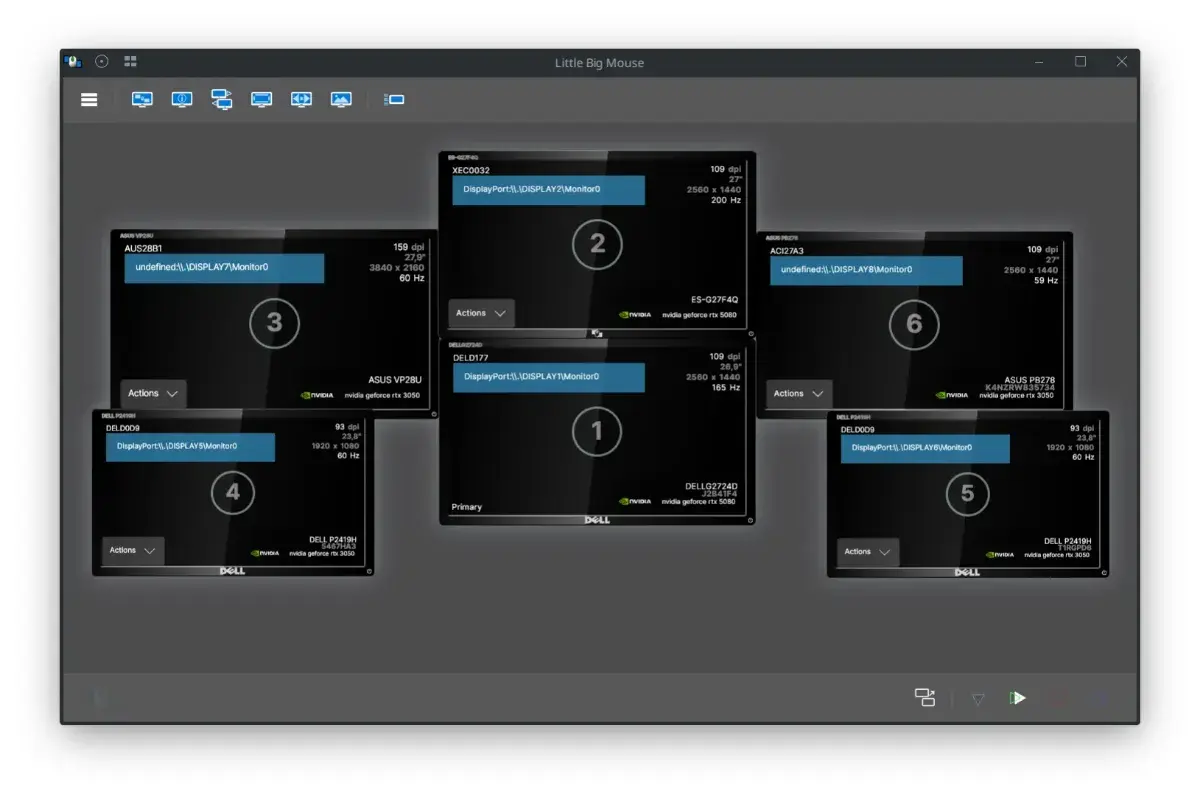
Task: Click the list-with-rectangle icon at toolbar end
Action: 395,100
